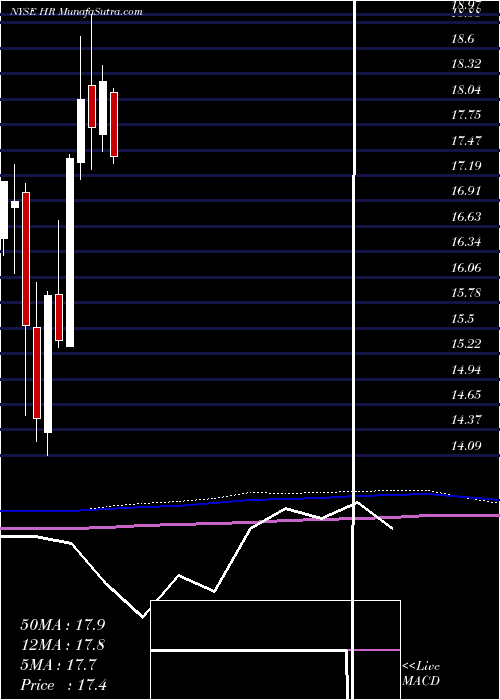The height and width of the screenshot is (700, 500).
Task: Select the tallest white candlestick rising to 17.19
Action: tap(70, 252)
